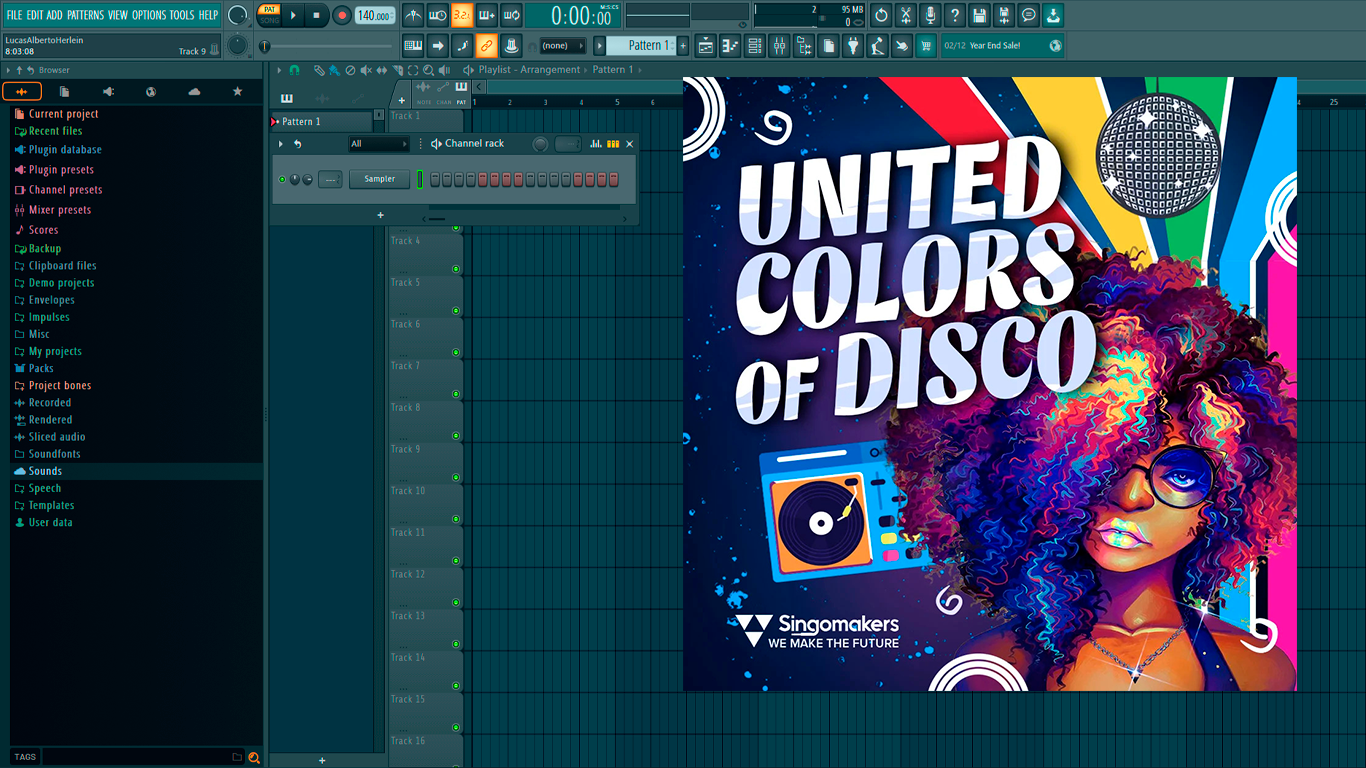
Task: Open the FILE menu
Action: 14,15
